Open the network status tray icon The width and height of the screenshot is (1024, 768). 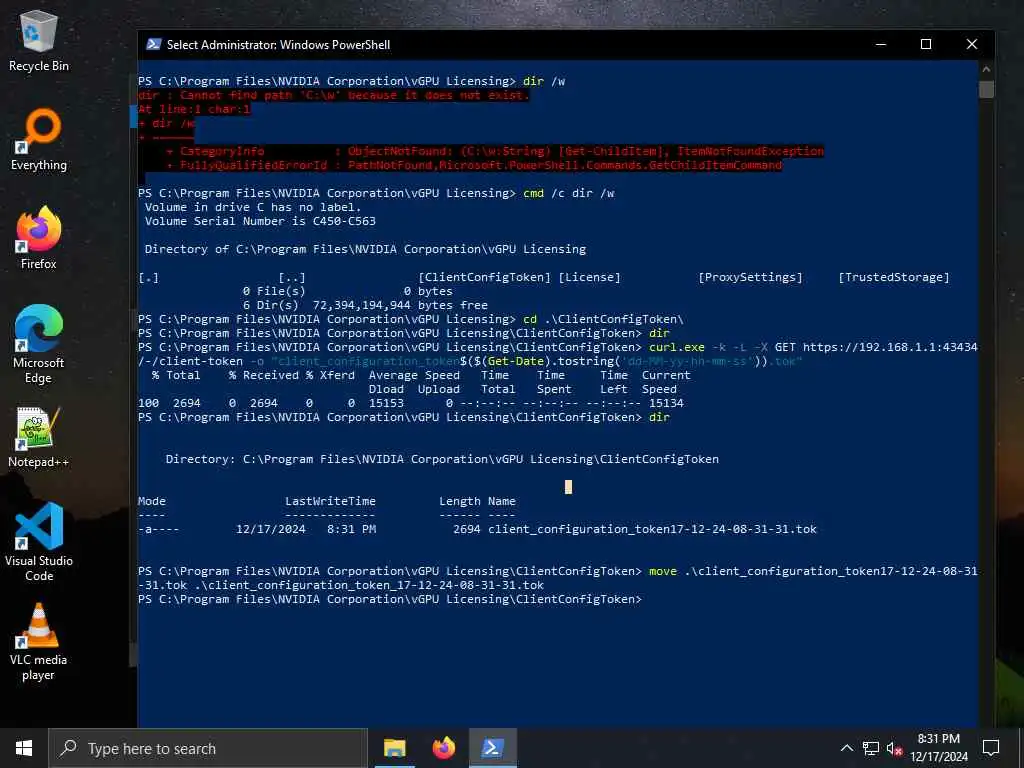coord(871,748)
